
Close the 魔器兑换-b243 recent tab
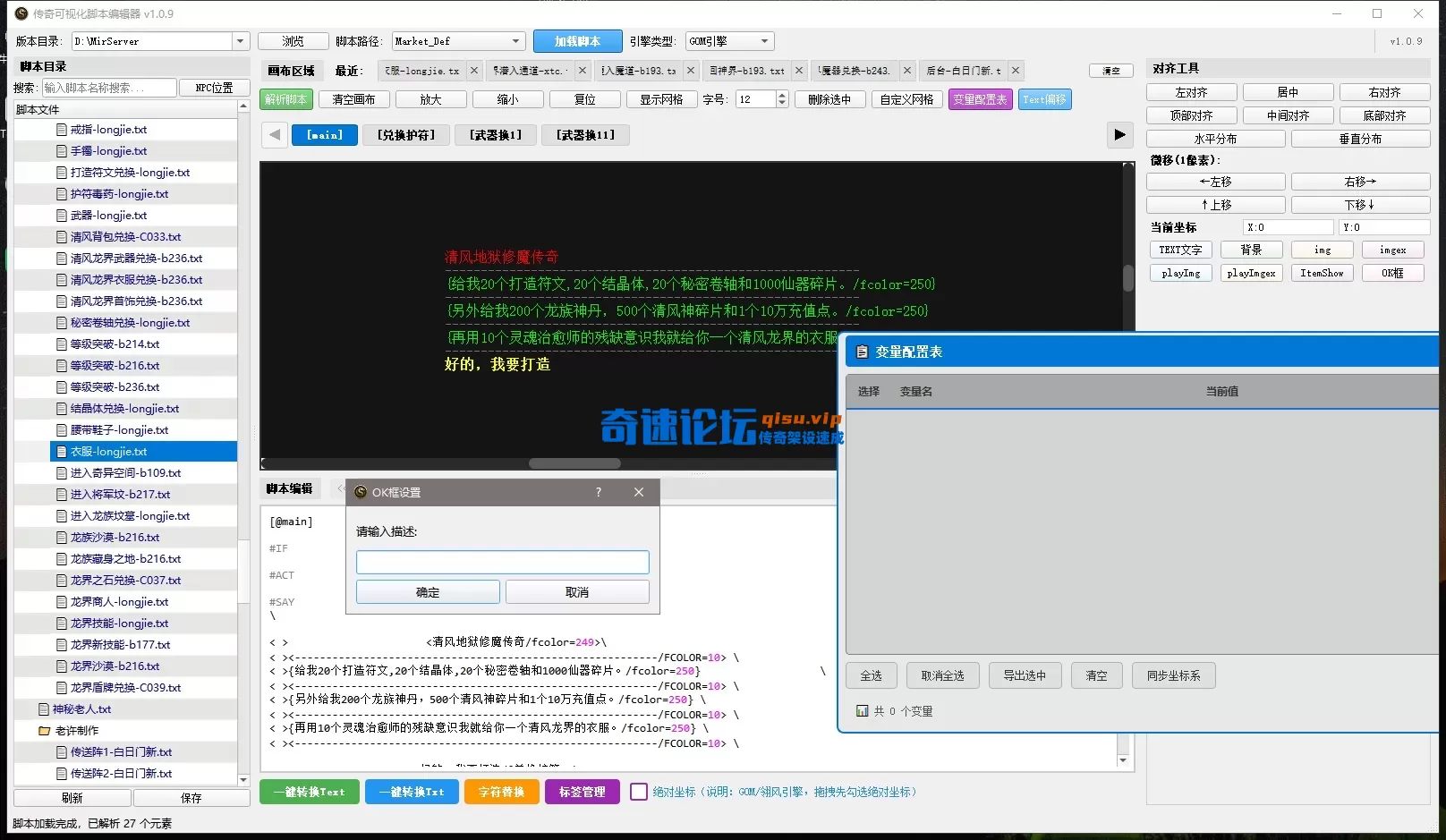[907, 71]
